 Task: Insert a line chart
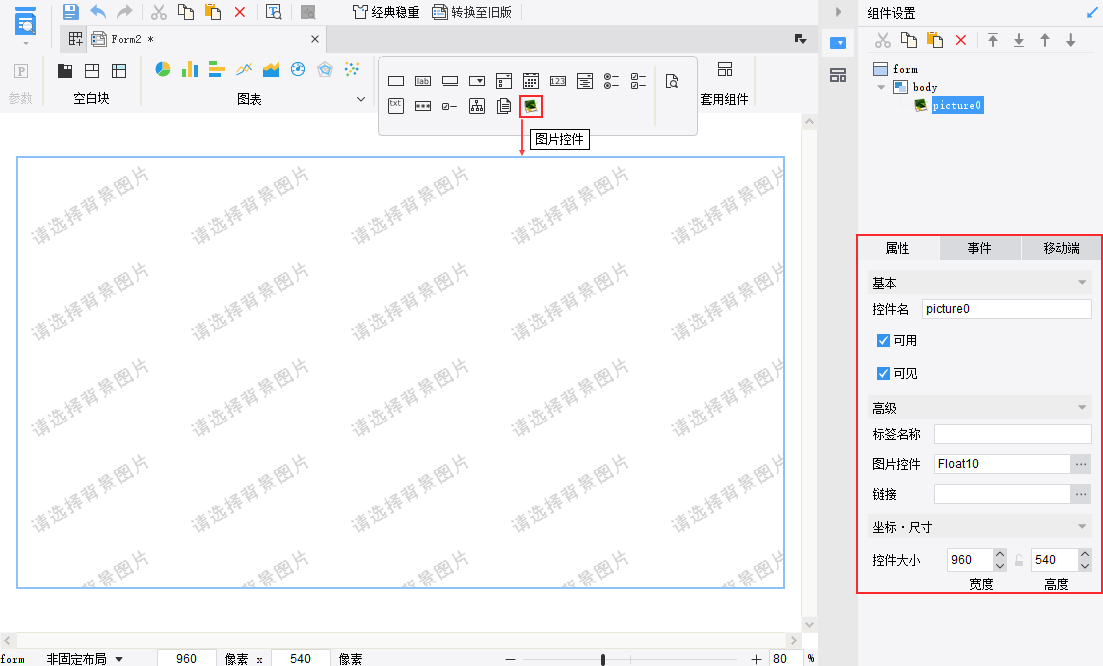(244, 69)
